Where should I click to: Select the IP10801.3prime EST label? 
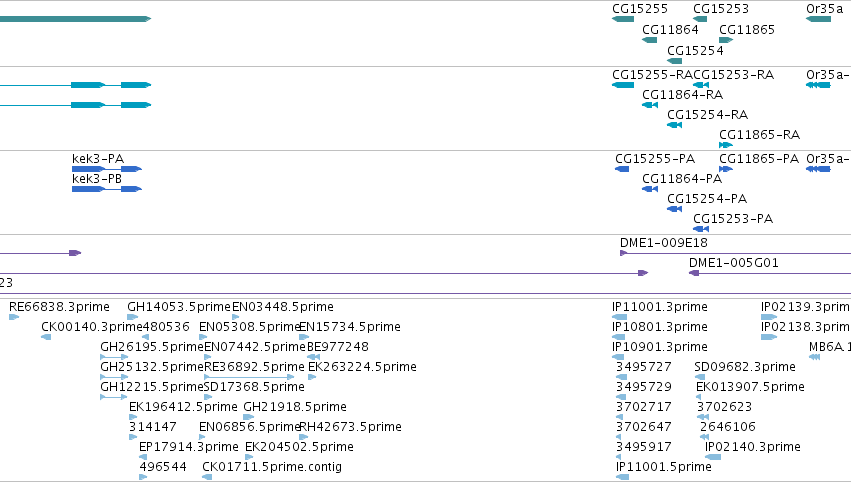(x=660, y=327)
